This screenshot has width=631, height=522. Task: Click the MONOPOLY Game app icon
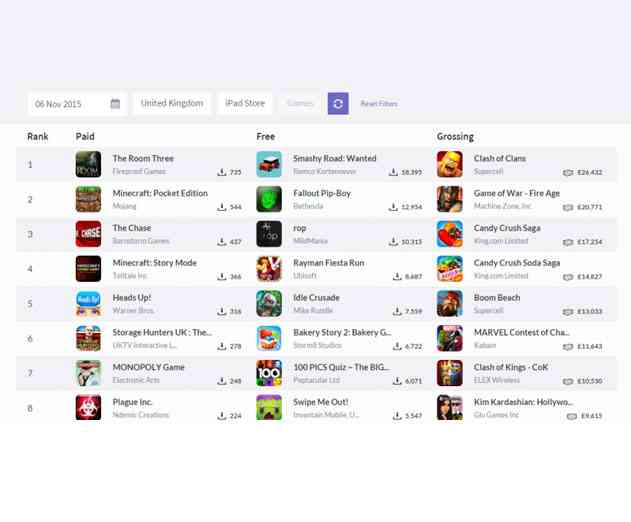[88, 373]
